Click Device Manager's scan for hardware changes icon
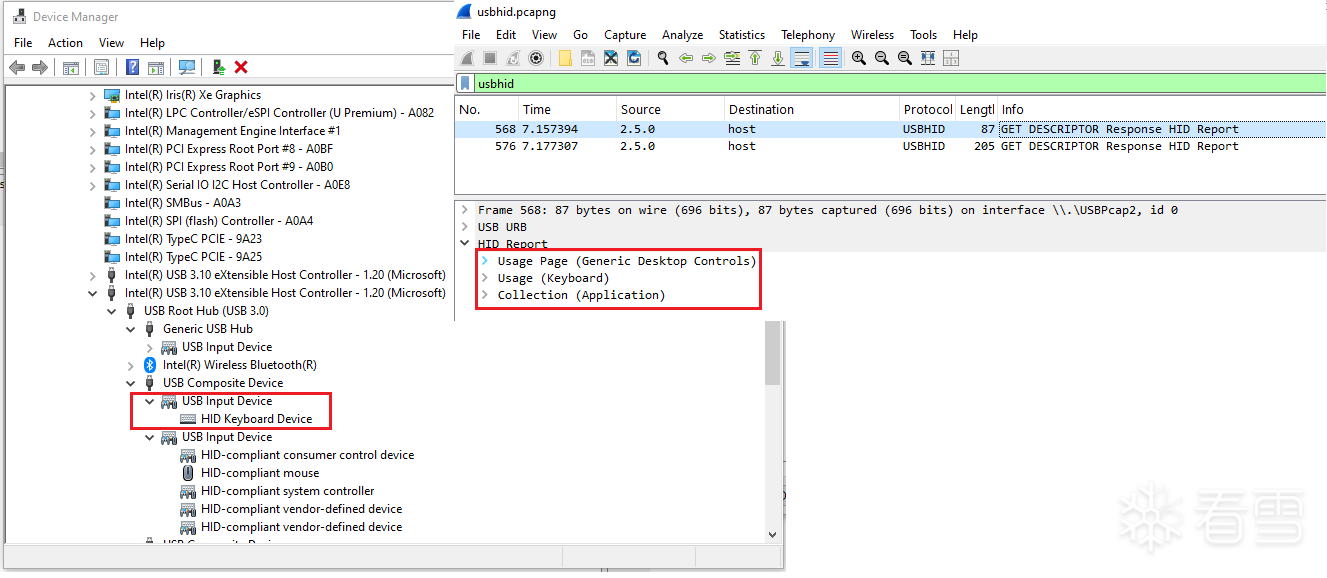Viewport: 1327px width, 578px height. pos(187,67)
